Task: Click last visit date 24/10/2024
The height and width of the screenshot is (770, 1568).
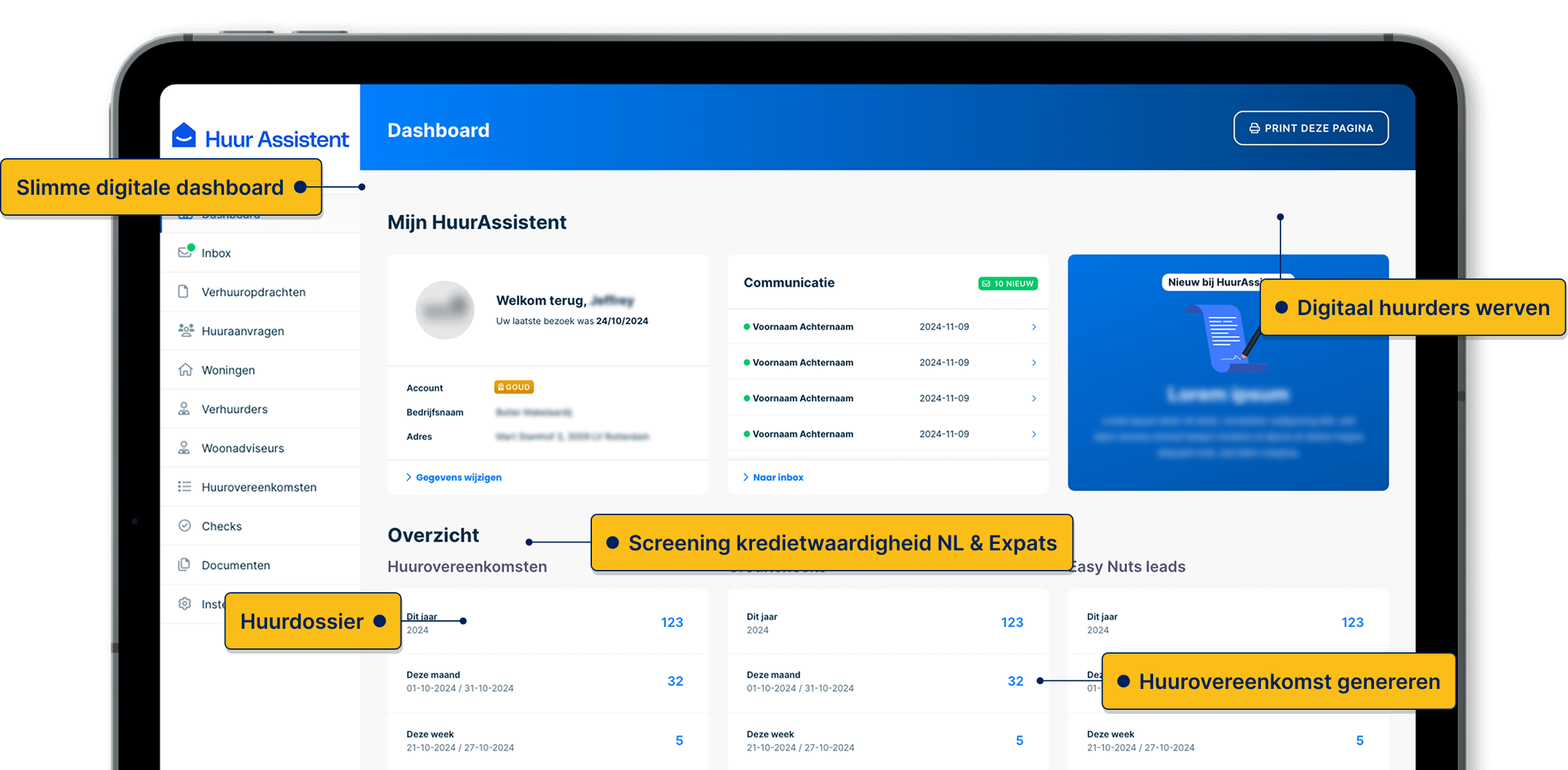Action: click(622, 321)
